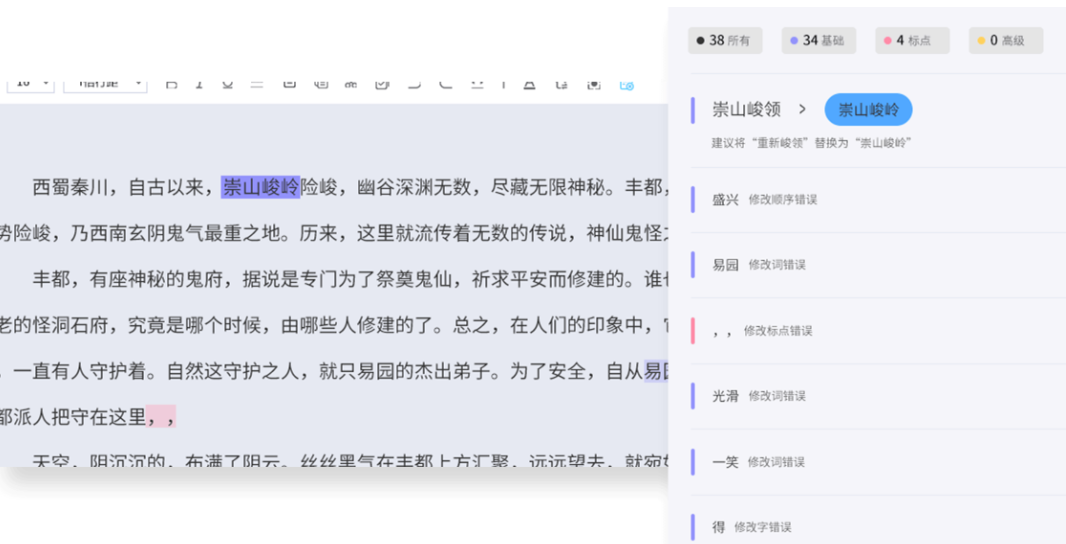Screen dimensions: 1066x544
Task: Apply the blue 崇山峻岭 replacement suggestion
Action: click(868, 109)
